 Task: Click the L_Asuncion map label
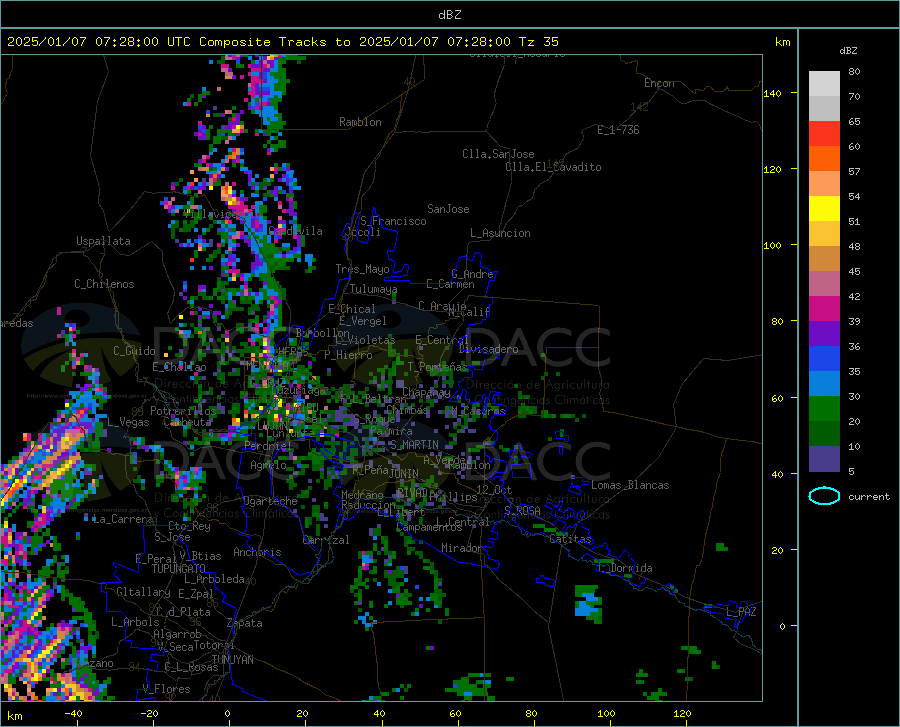(500, 233)
